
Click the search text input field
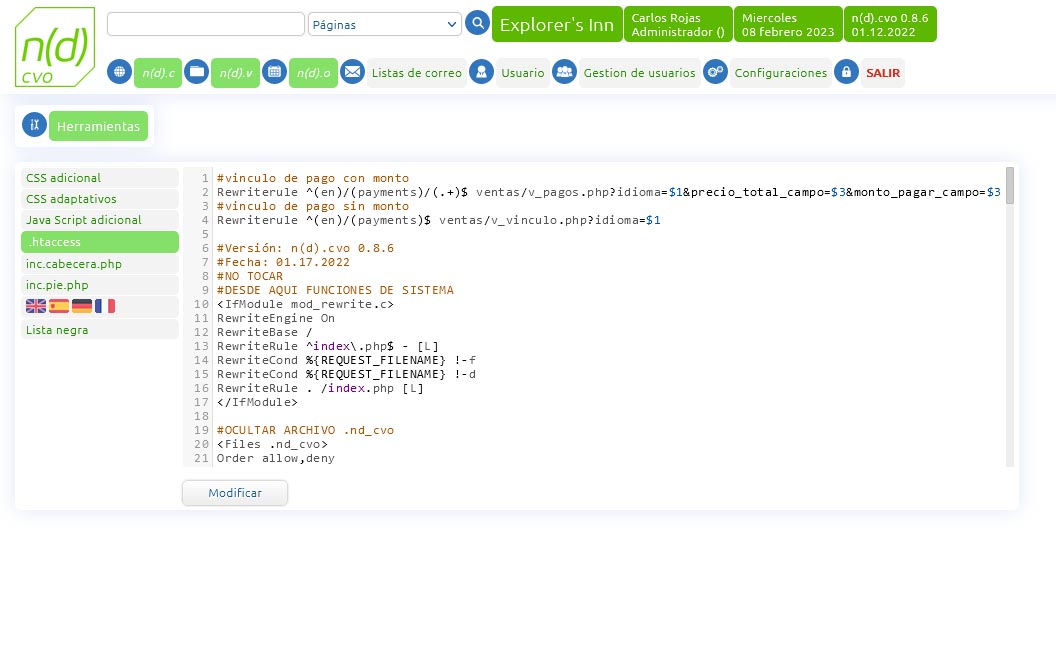point(206,24)
